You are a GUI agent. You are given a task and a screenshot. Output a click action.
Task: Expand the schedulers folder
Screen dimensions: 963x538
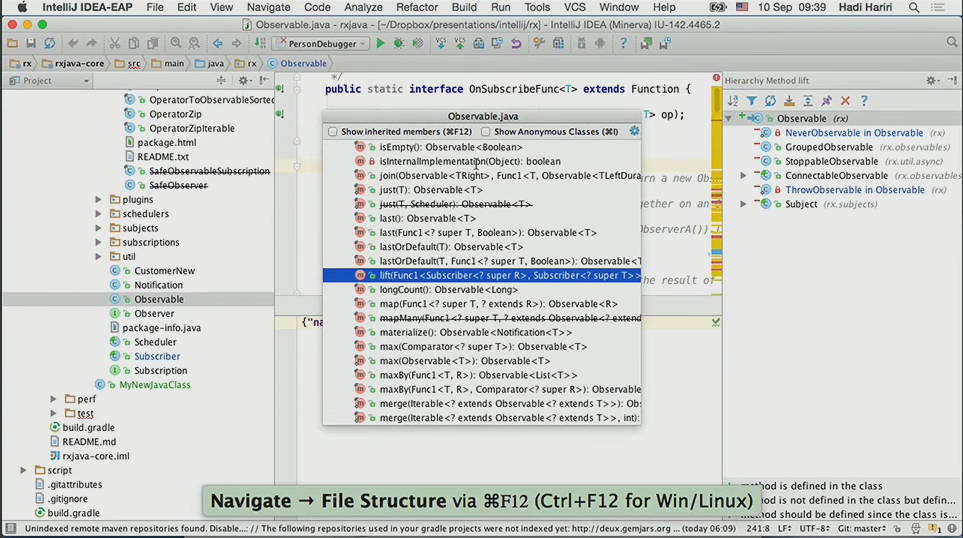coord(98,214)
